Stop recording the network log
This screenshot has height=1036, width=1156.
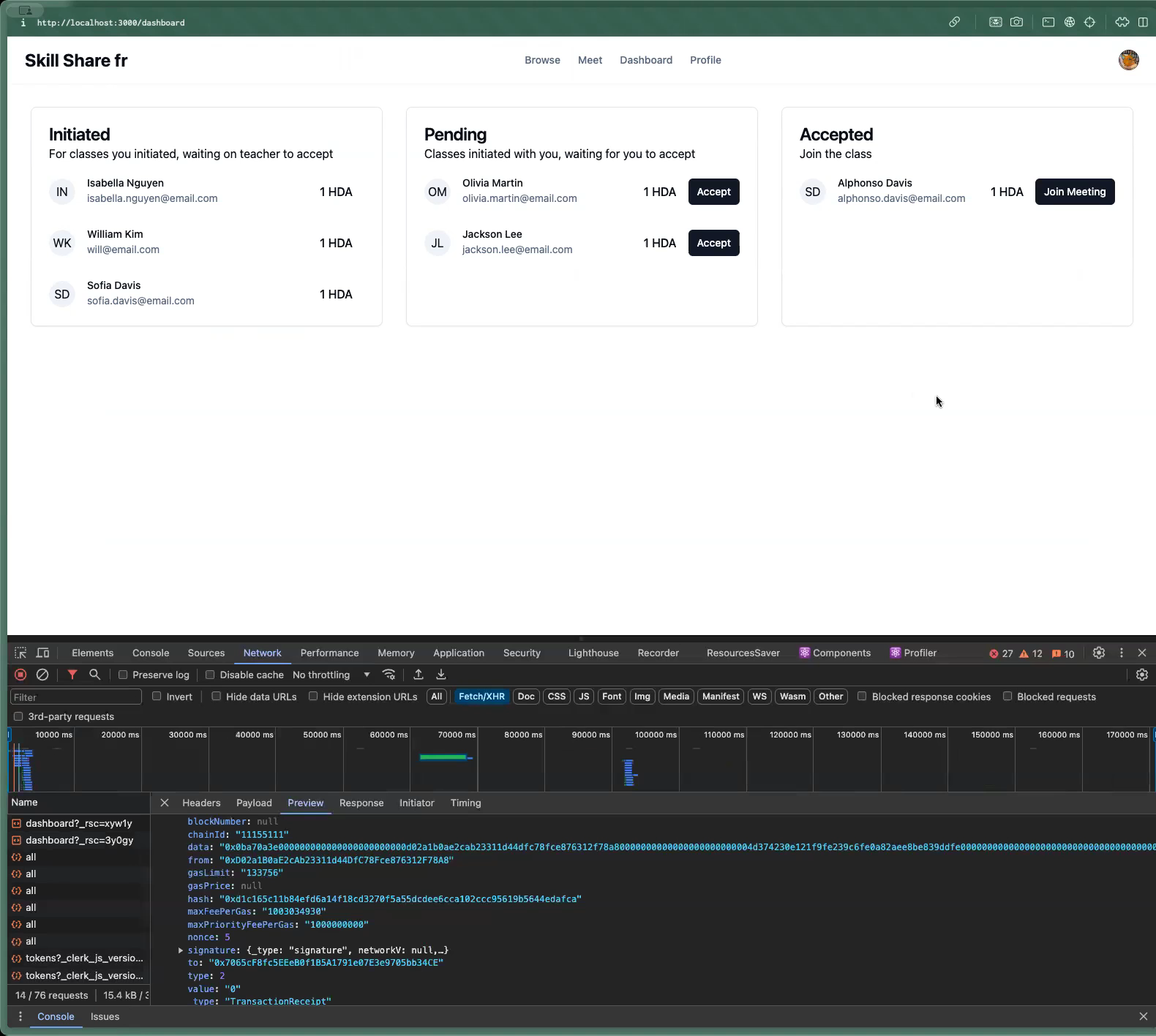pyautogui.click(x=20, y=675)
